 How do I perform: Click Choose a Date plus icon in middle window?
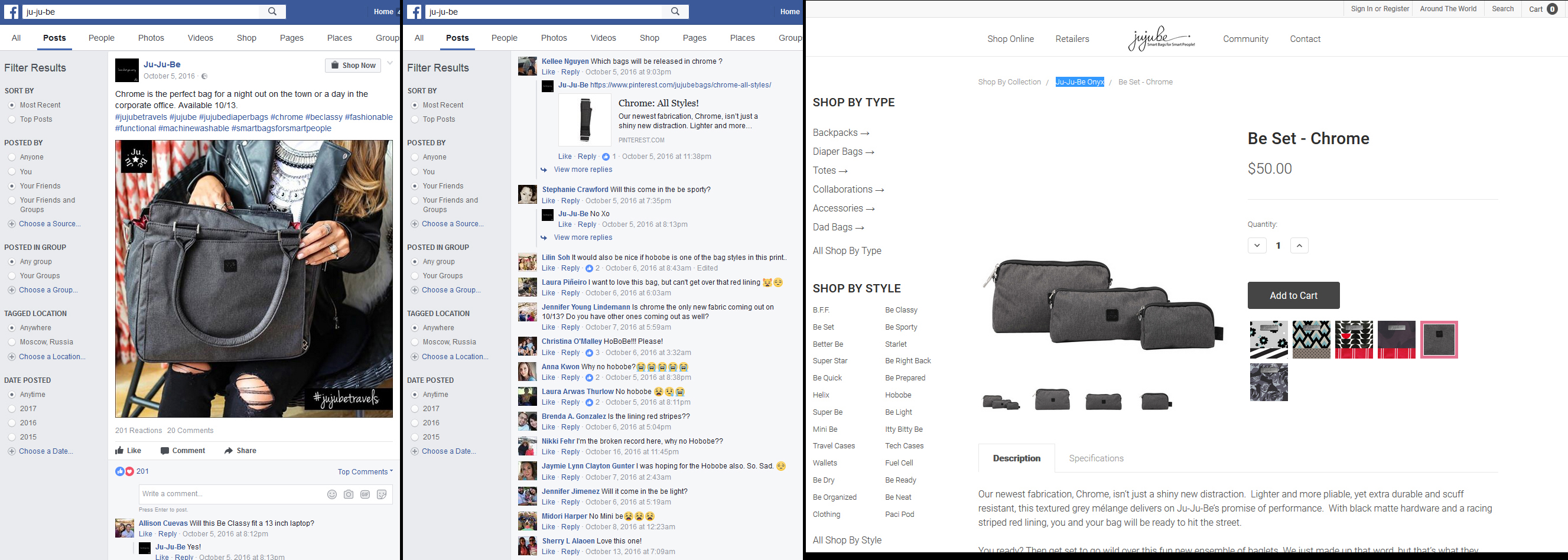[x=415, y=452]
